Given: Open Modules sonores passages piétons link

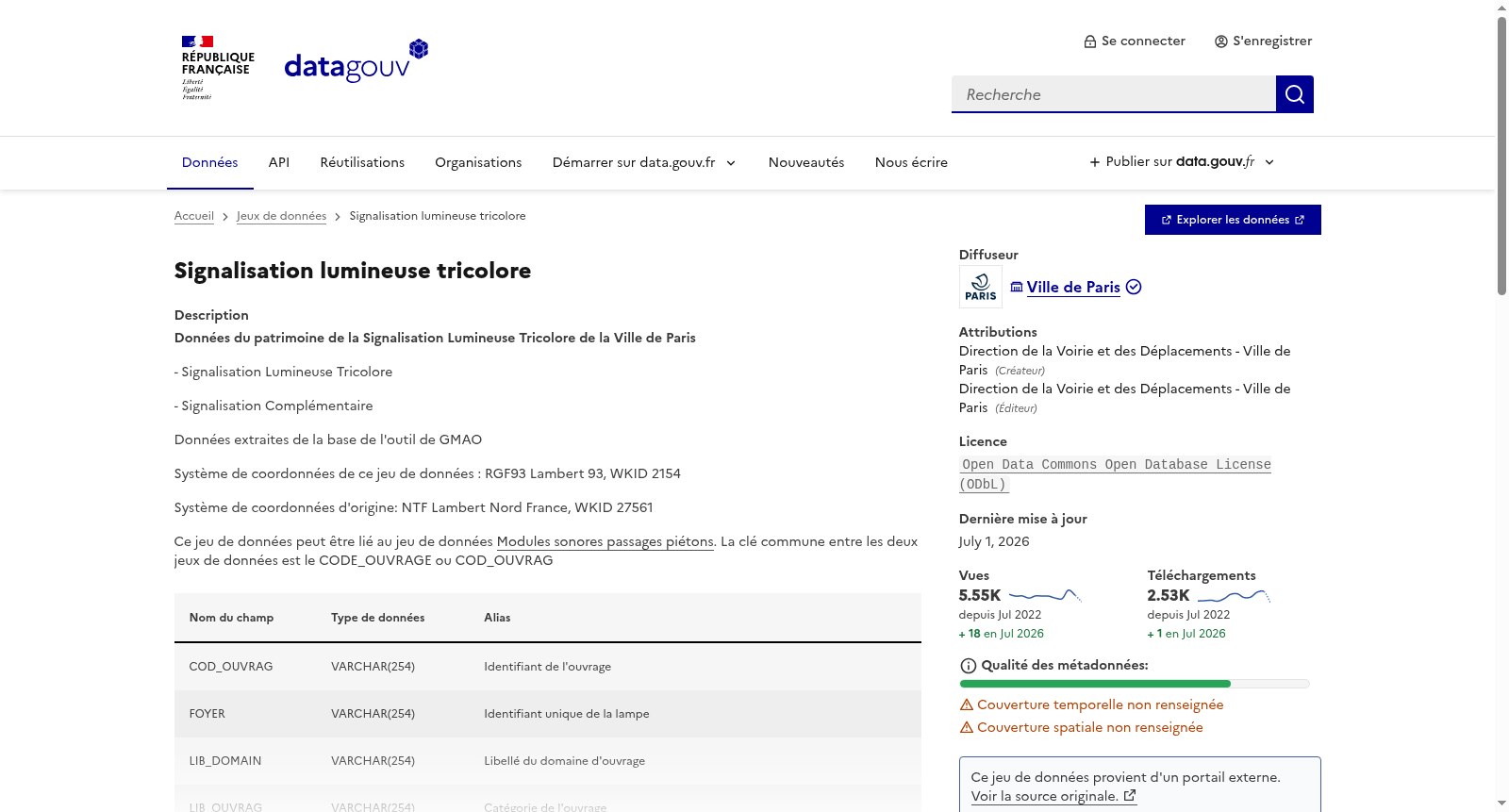Looking at the screenshot, I should 605,541.
